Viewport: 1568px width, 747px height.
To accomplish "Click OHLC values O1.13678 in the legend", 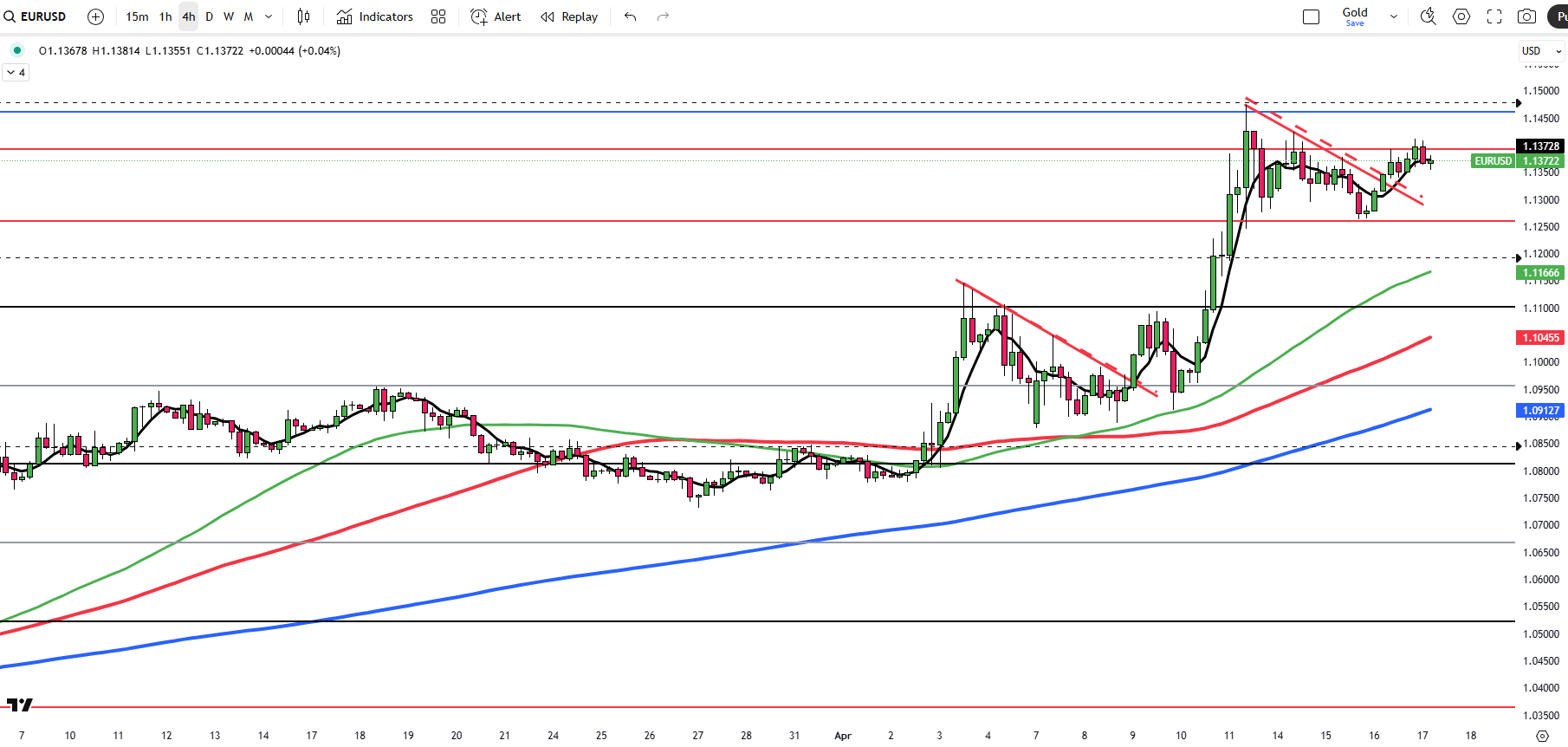I will click(62, 51).
